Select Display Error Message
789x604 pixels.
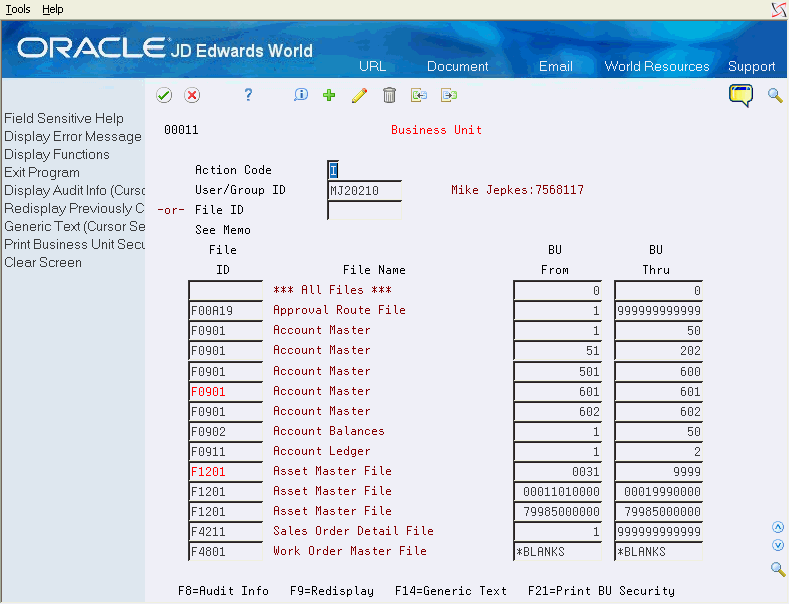(x=73, y=136)
